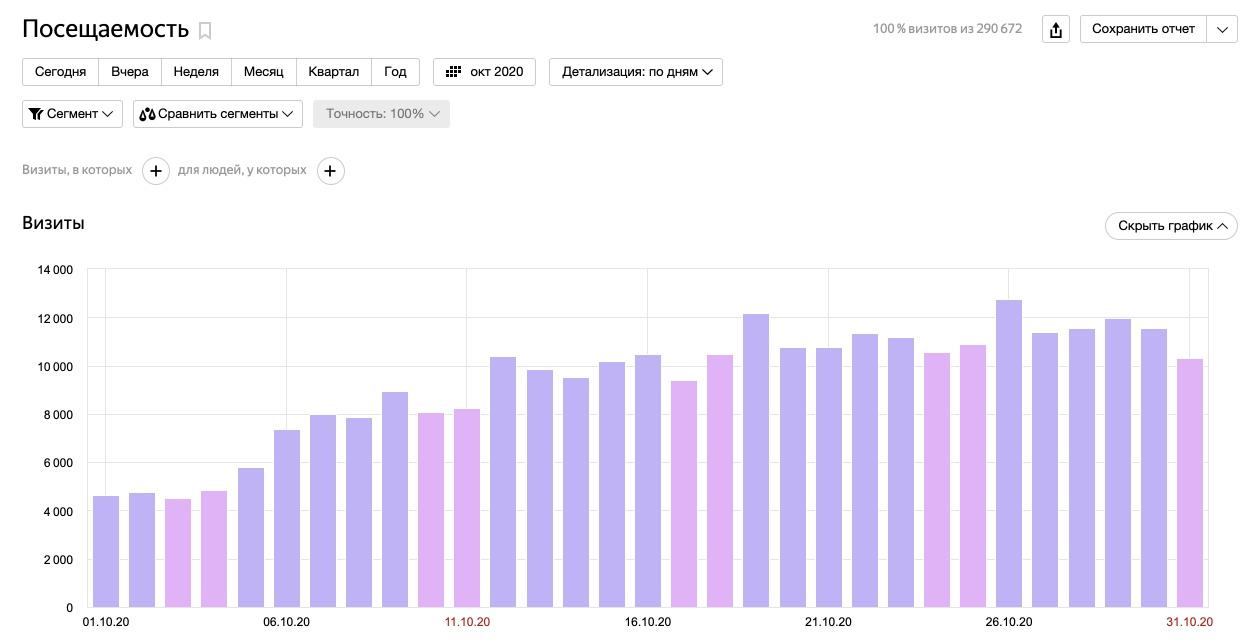Collapse chart with Скрыть график
Image resolution: width=1246 pixels, height=642 pixels.
click(1171, 226)
